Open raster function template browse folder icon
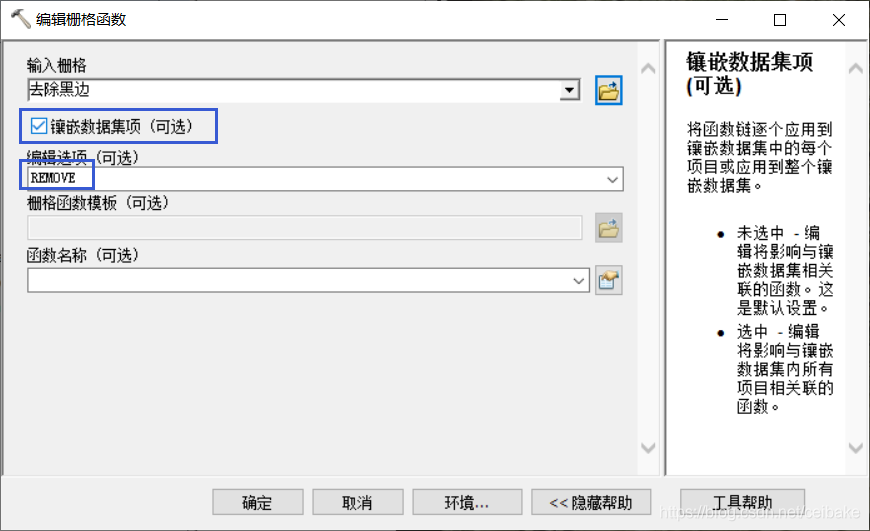 point(608,228)
